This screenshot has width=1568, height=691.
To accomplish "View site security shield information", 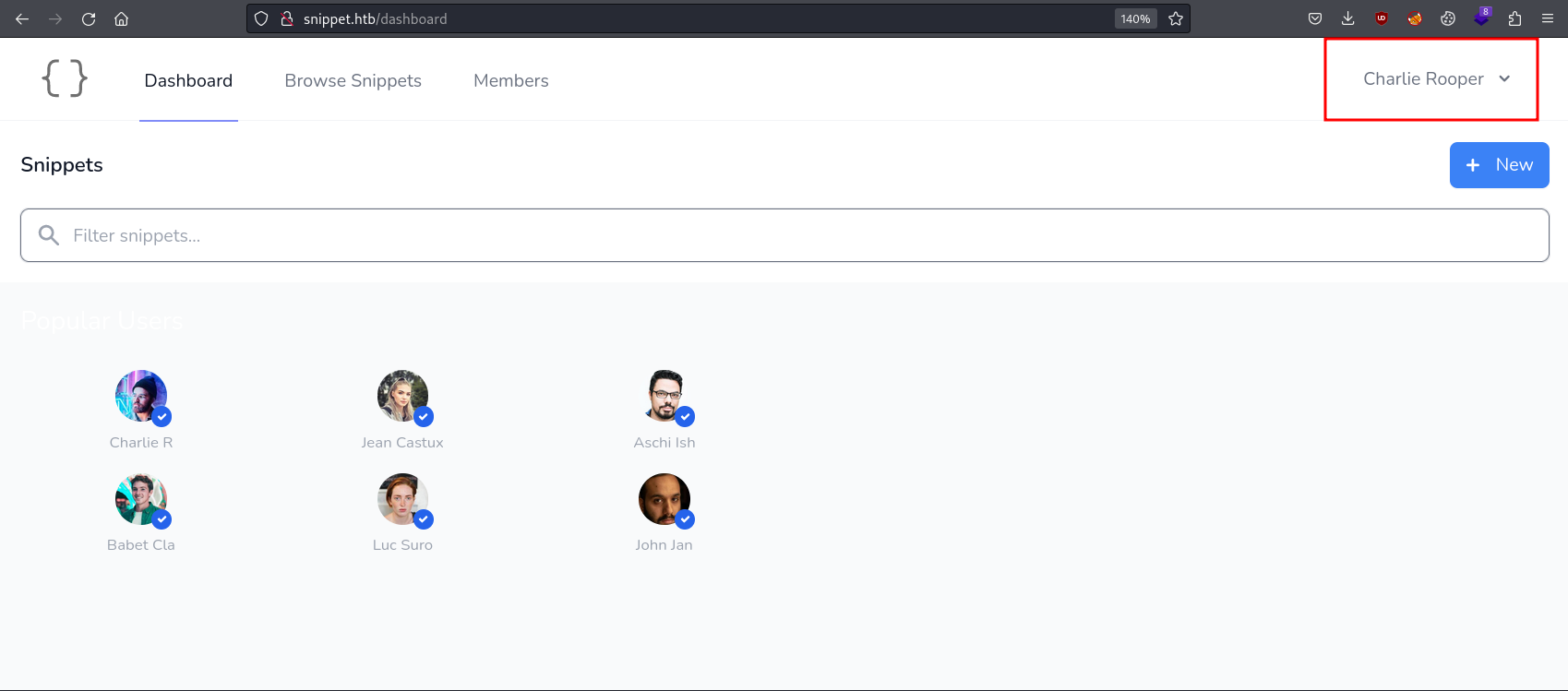I will (x=261, y=18).
